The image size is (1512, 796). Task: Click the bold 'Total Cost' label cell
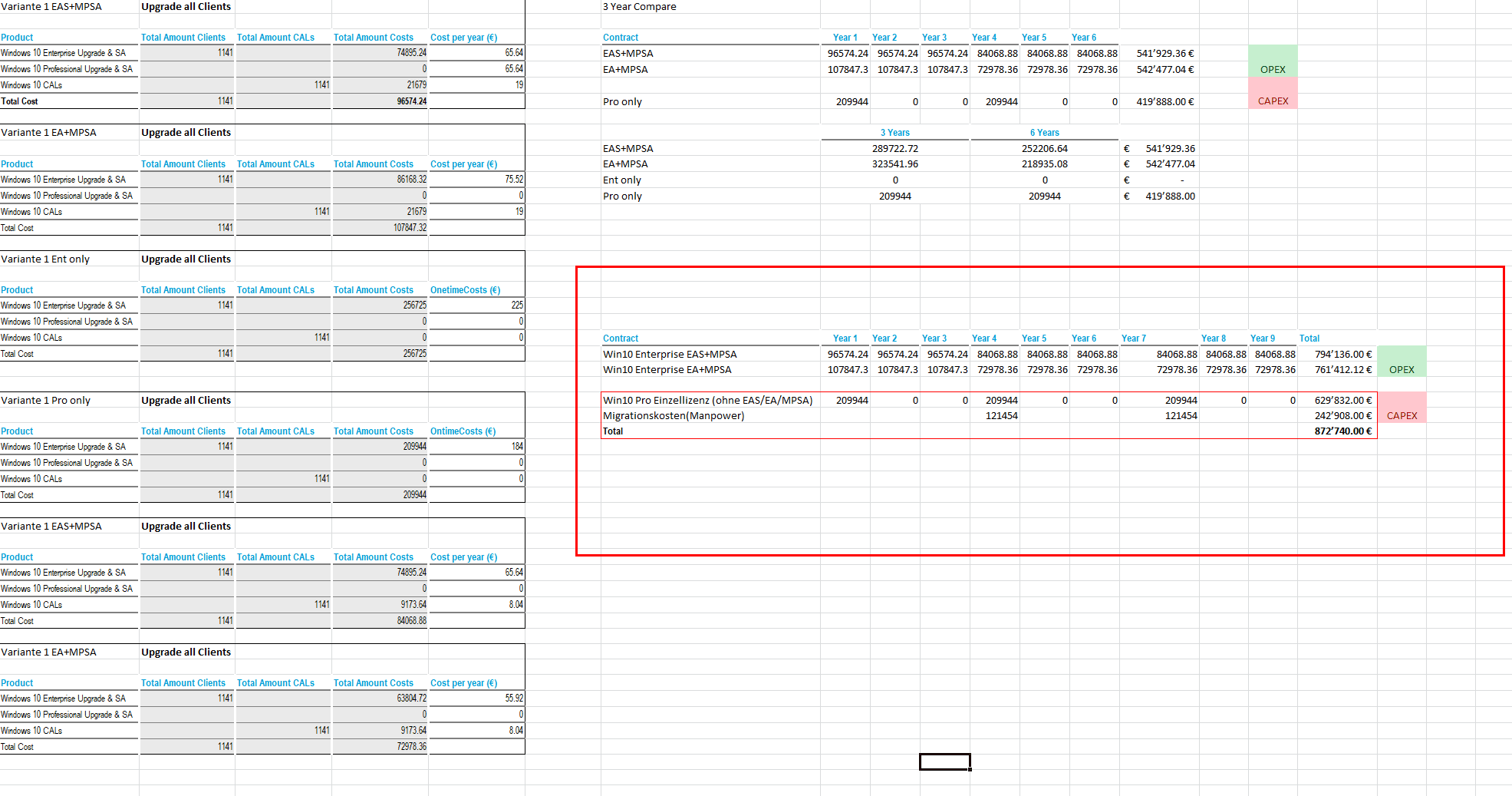[69, 101]
